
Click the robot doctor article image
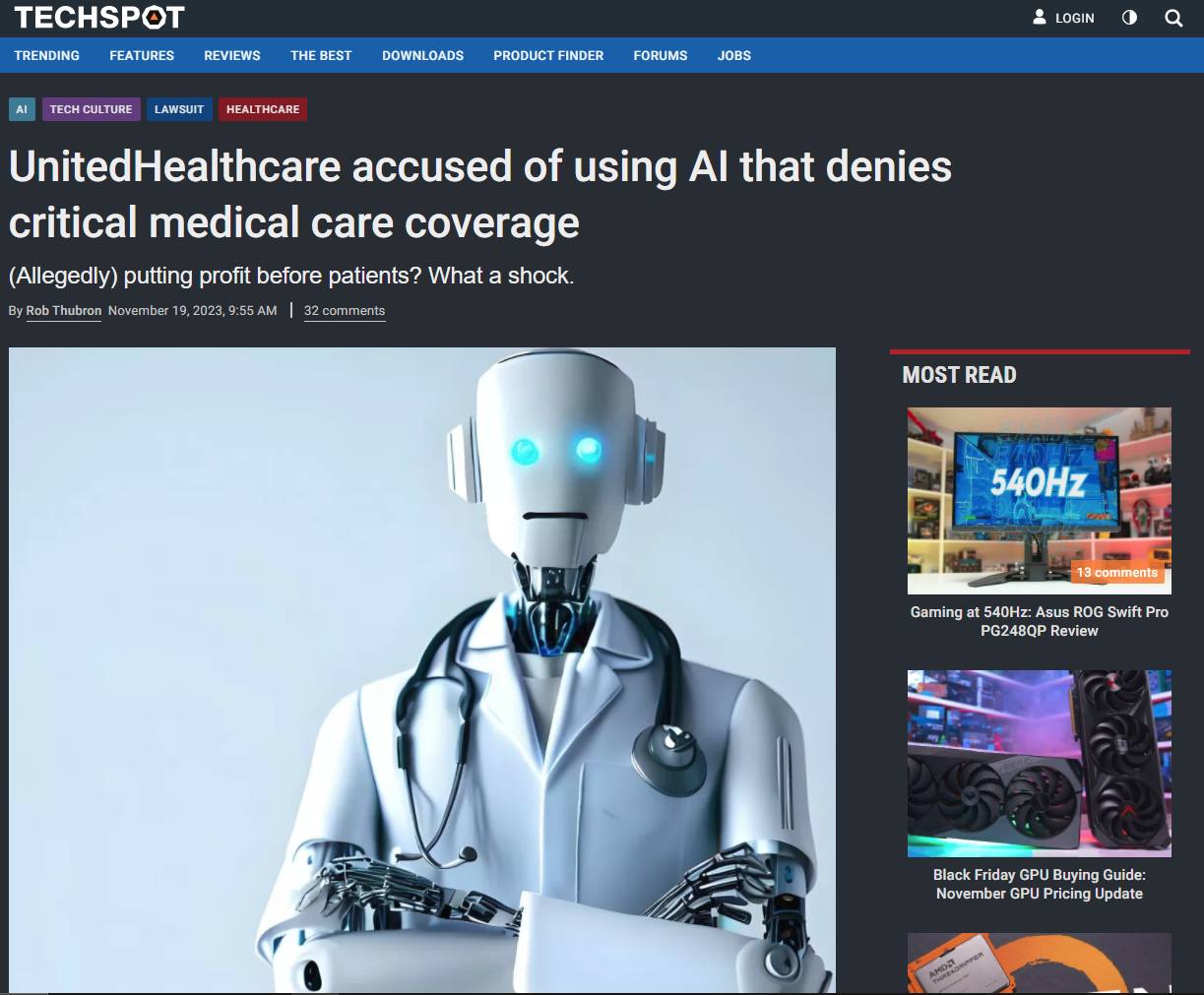422,670
